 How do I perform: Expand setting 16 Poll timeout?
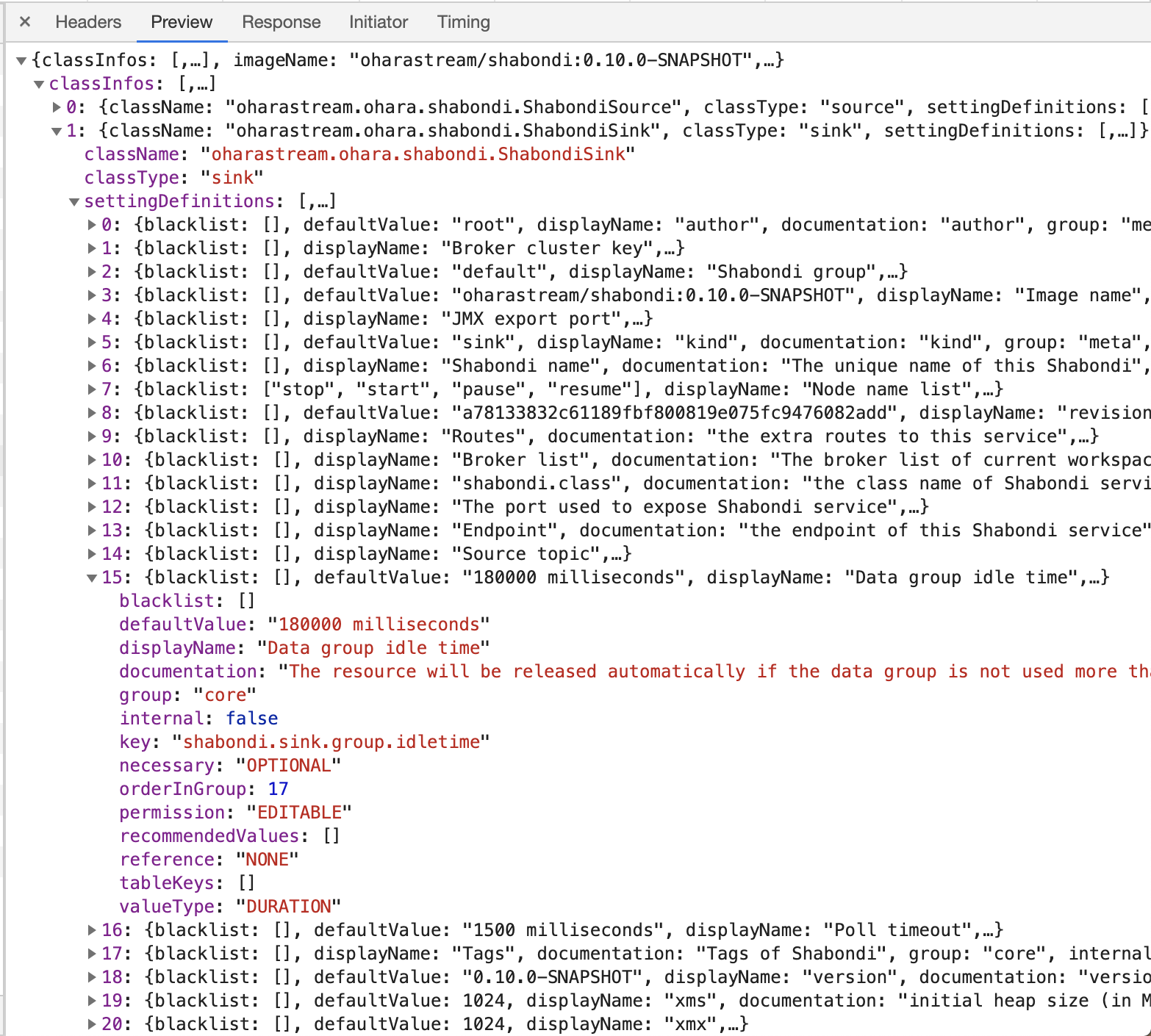tap(92, 930)
